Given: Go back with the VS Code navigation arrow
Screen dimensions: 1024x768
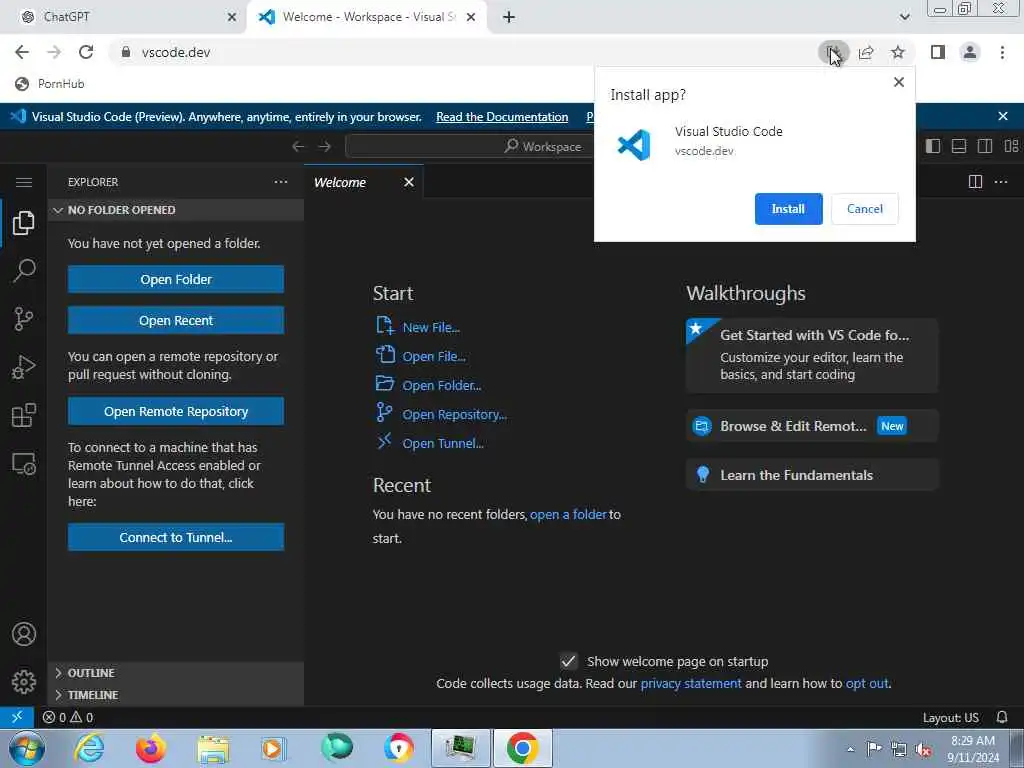Looking at the screenshot, I should click(x=298, y=146).
